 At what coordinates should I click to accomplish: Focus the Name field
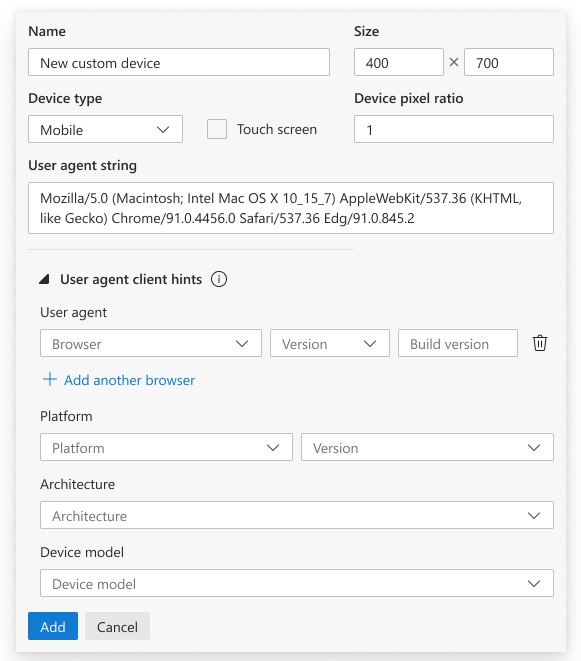coord(179,62)
